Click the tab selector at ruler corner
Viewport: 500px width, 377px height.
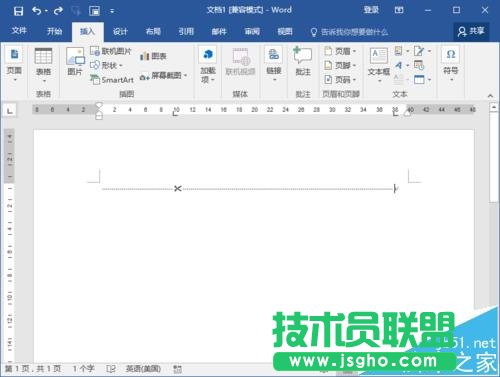coord(10,110)
